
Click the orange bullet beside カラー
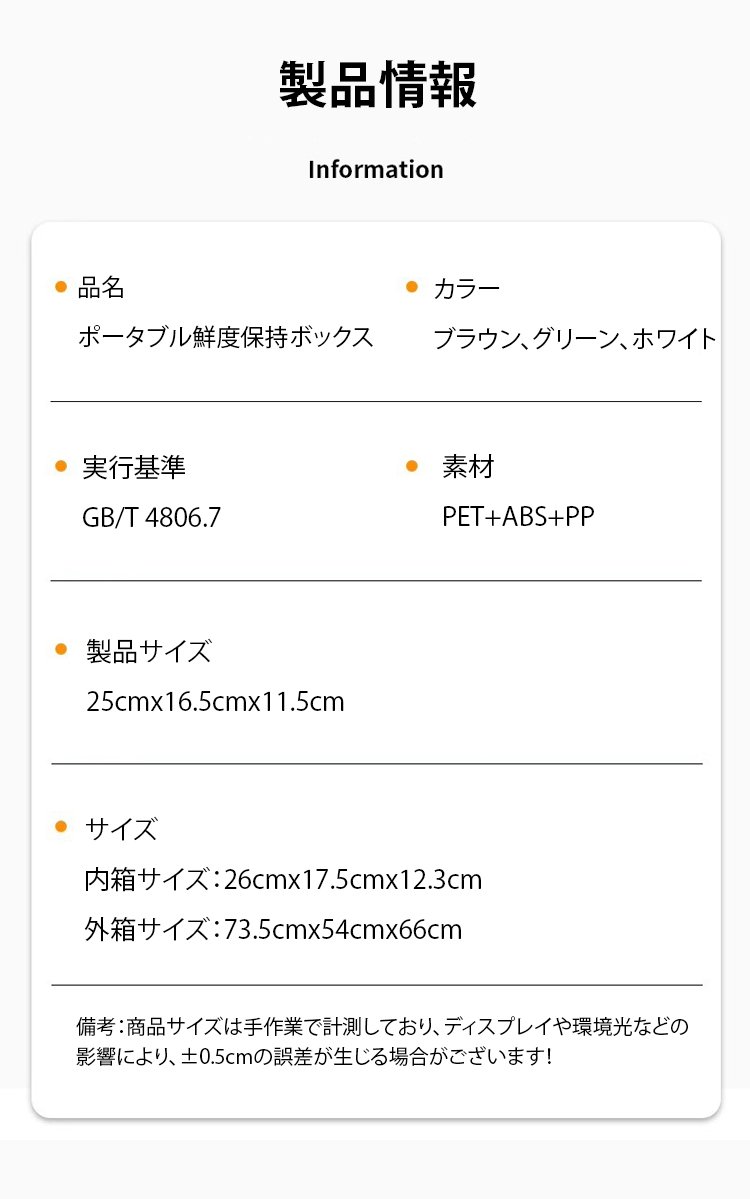tap(411, 288)
